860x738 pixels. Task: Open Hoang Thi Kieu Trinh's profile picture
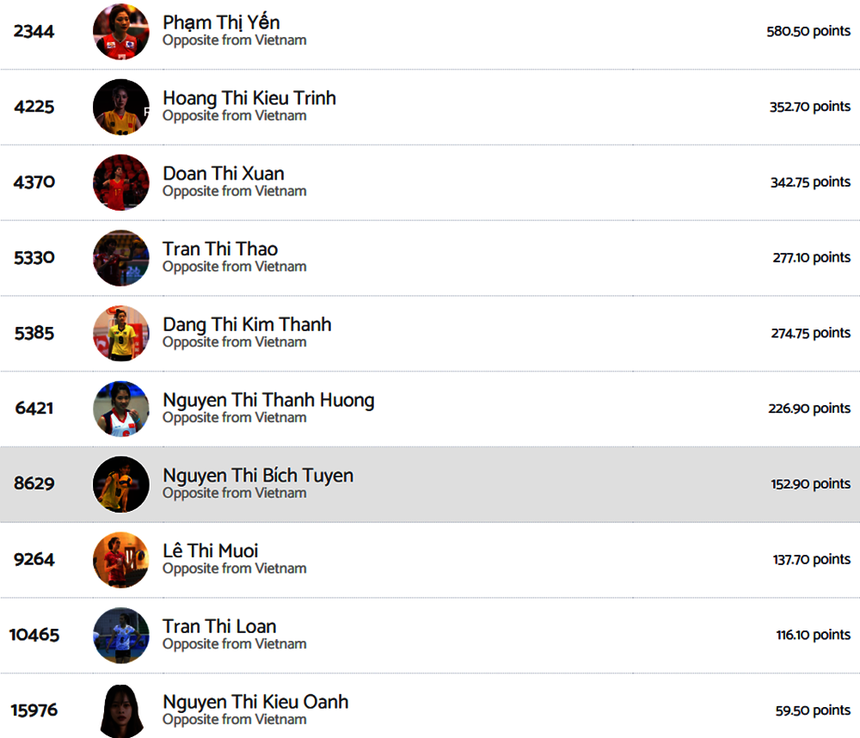[x=121, y=107]
